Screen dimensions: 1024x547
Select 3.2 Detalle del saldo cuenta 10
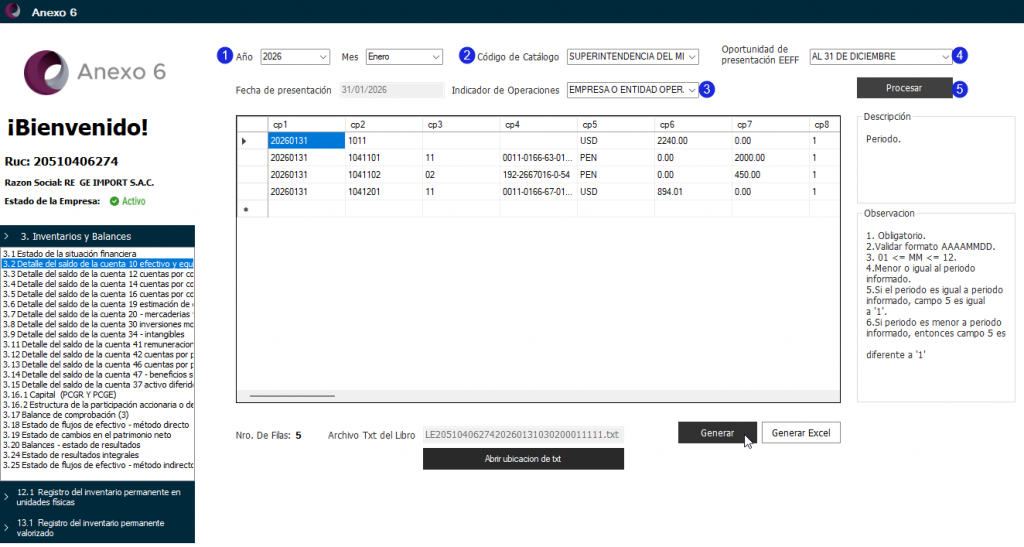pyautogui.click(x=98, y=264)
